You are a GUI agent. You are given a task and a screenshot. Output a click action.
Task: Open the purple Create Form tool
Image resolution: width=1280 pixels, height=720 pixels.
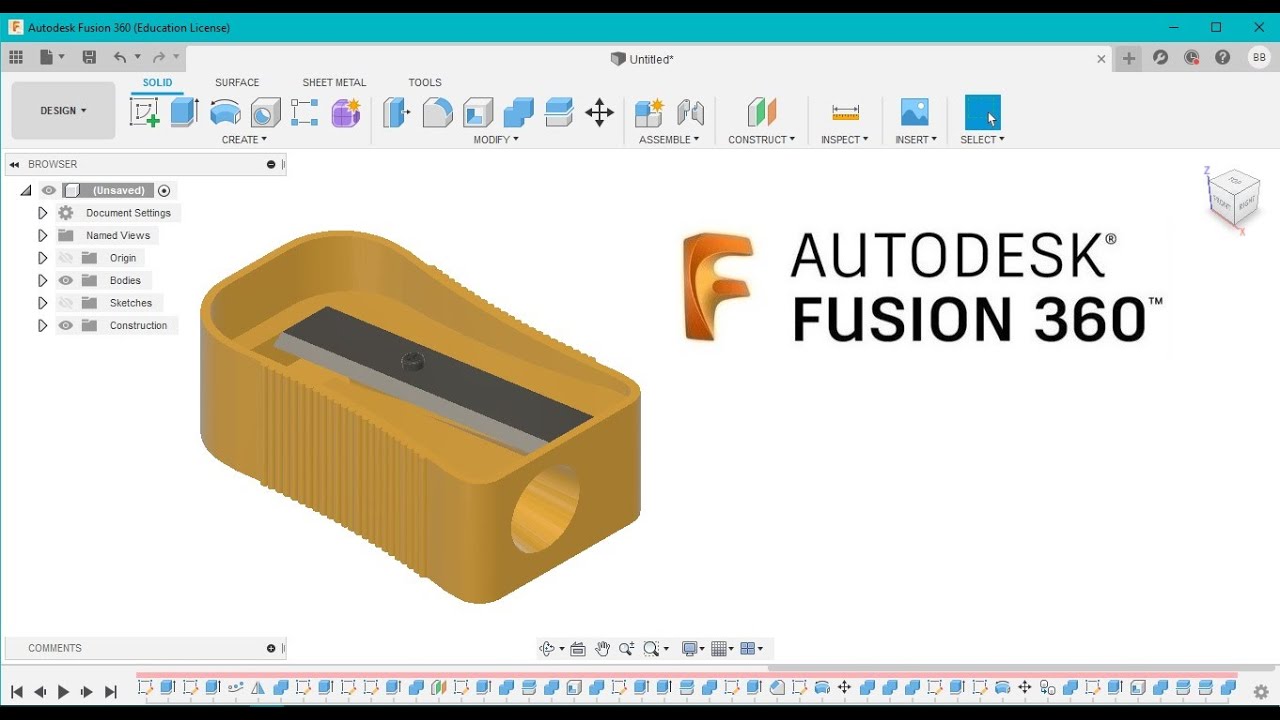click(346, 112)
